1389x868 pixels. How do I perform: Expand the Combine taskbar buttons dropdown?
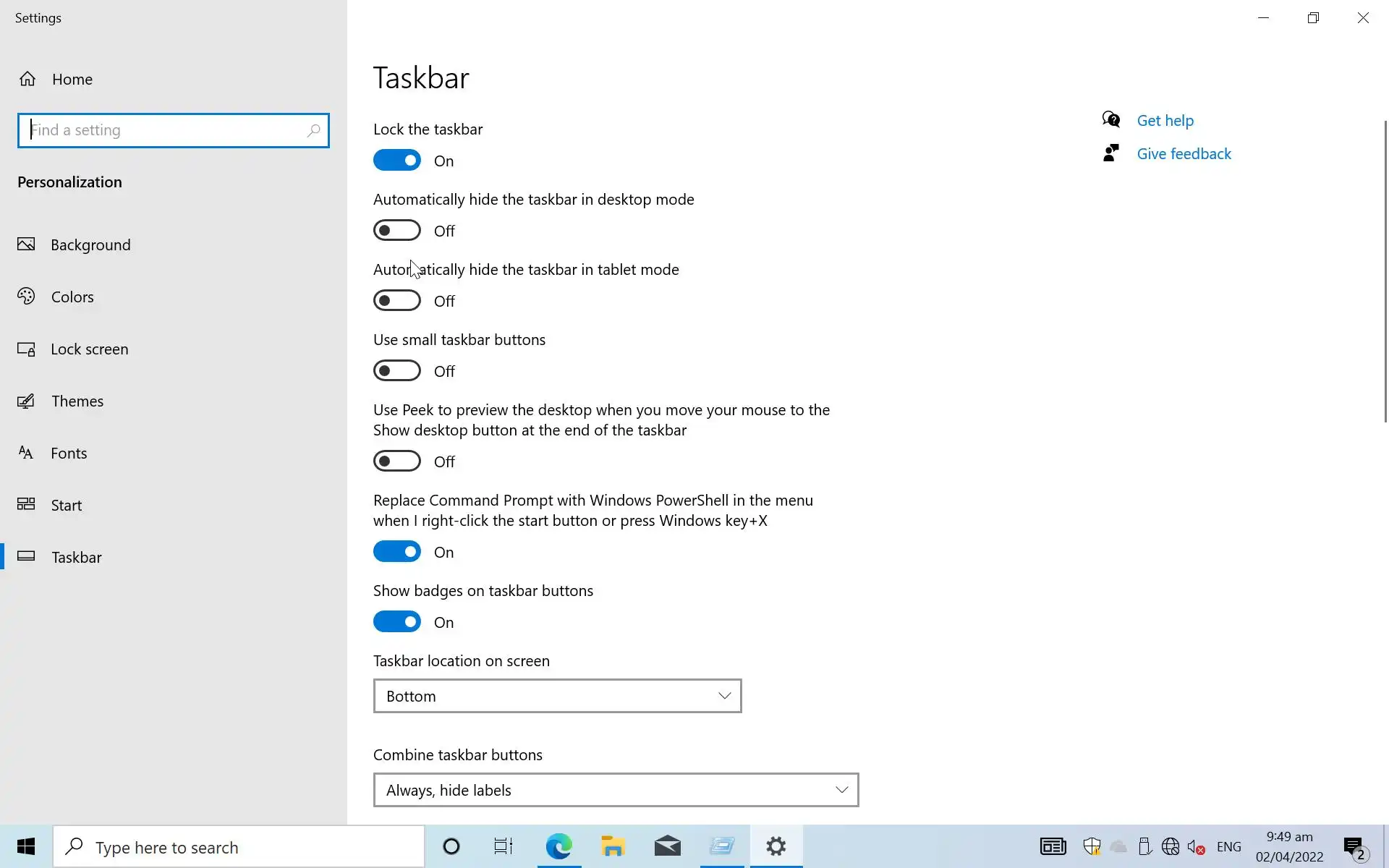(616, 790)
